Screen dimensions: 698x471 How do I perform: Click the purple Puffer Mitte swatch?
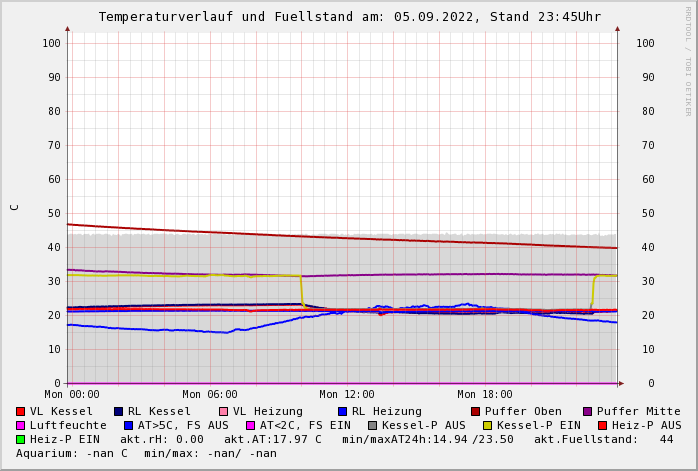(x=588, y=411)
